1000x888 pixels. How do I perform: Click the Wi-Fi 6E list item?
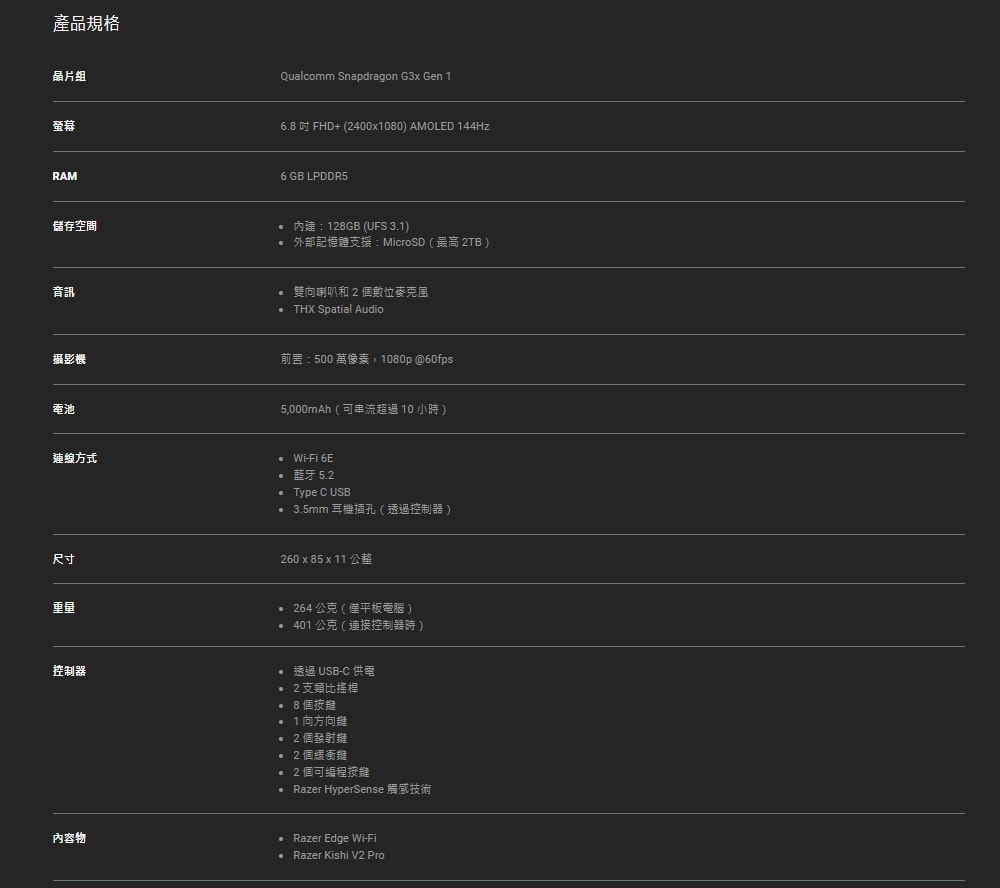(313, 458)
